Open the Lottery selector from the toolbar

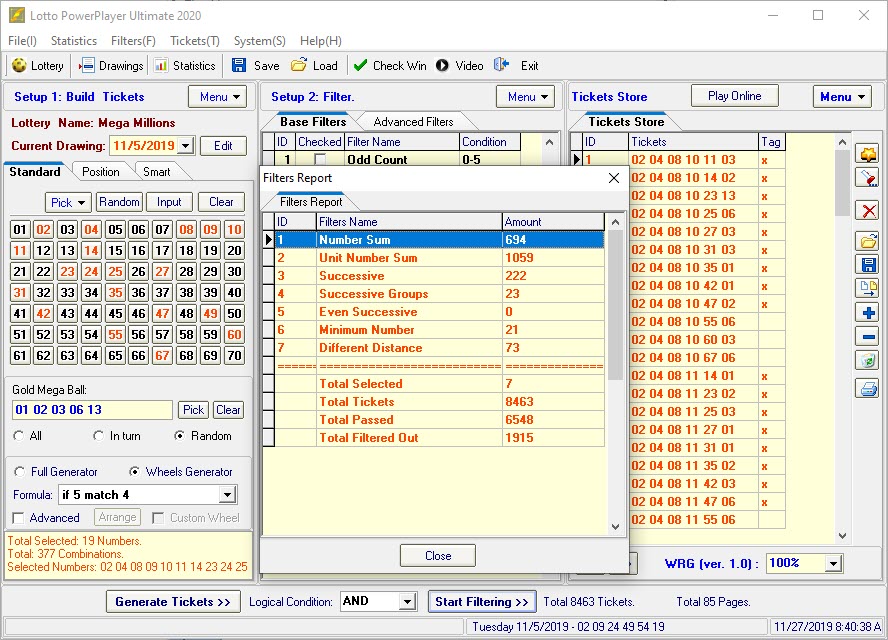pyautogui.click(x=37, y=66)
